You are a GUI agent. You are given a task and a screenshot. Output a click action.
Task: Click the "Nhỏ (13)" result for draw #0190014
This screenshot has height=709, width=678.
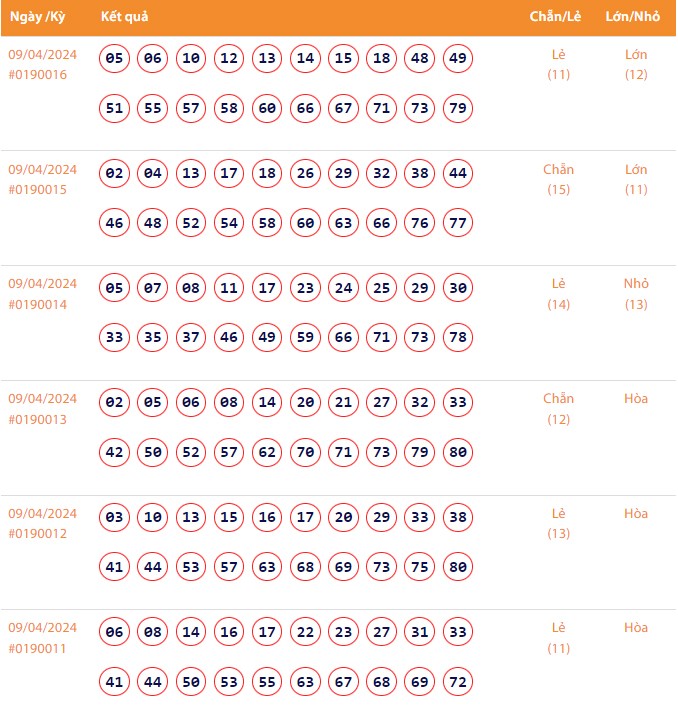636,294
